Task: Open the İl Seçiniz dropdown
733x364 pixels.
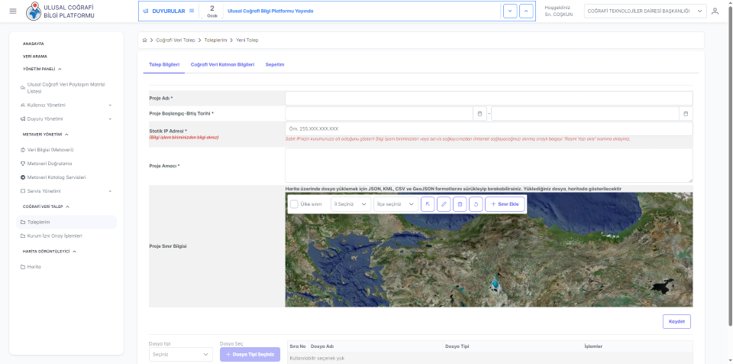Action: pos(351,204)
